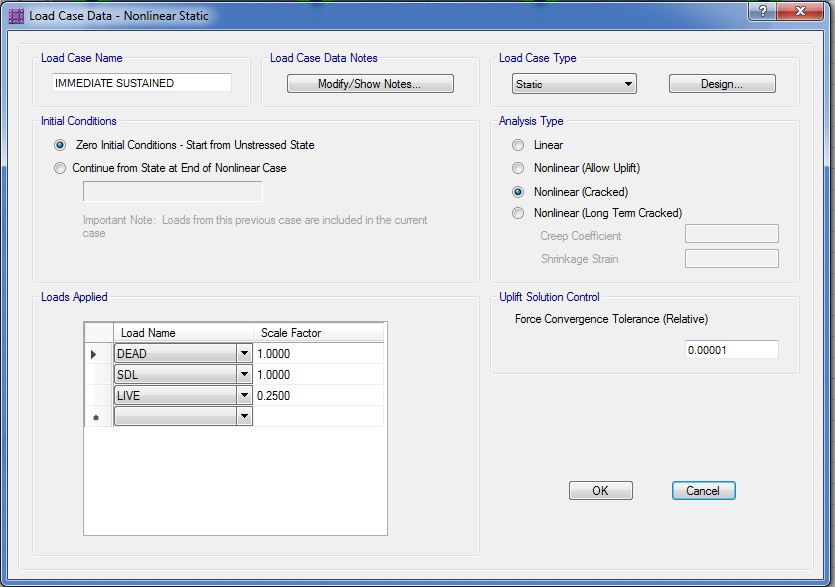
Task: Click the DEAD scale factor 1.0000 cell
Action: (x=318, y=354)
